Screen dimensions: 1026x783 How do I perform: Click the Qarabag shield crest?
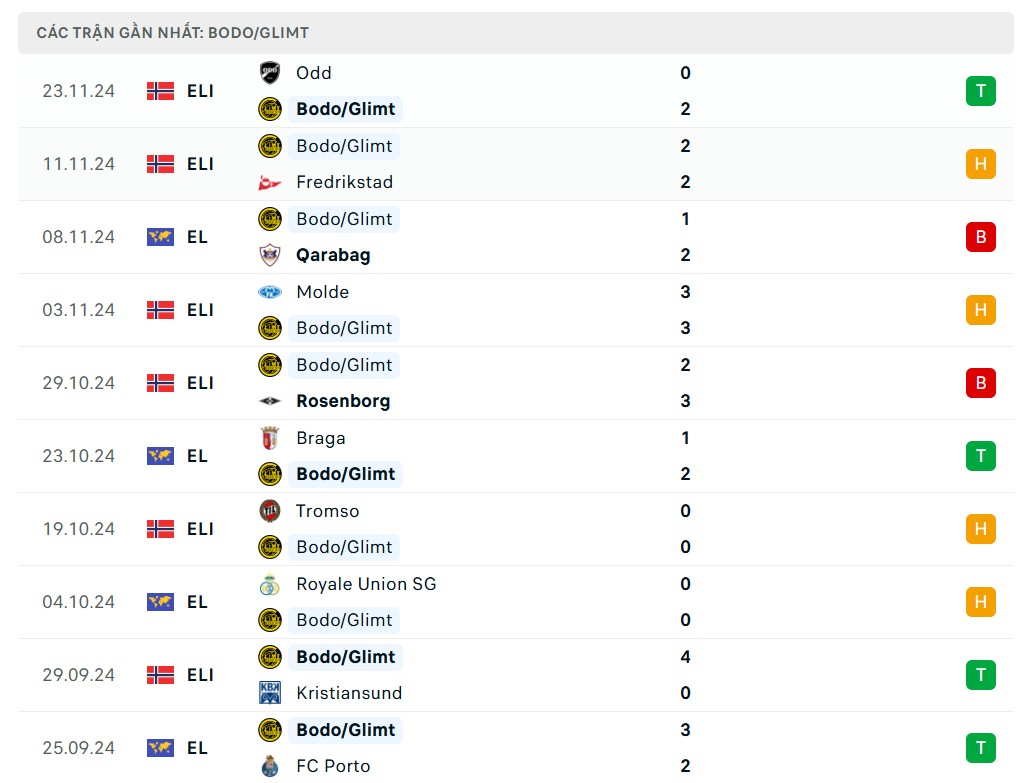click(269, 255)
